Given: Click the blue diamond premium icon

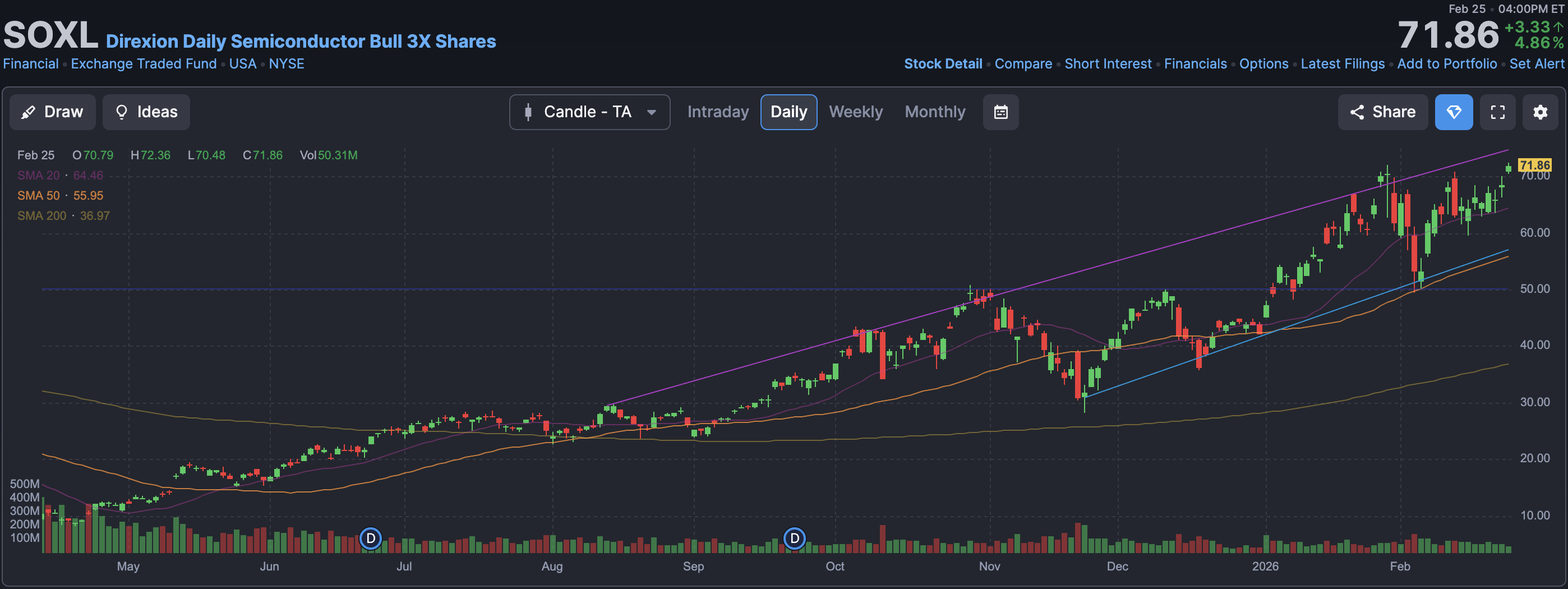Looking at the screenshot, I should [x=1454, y=112].
